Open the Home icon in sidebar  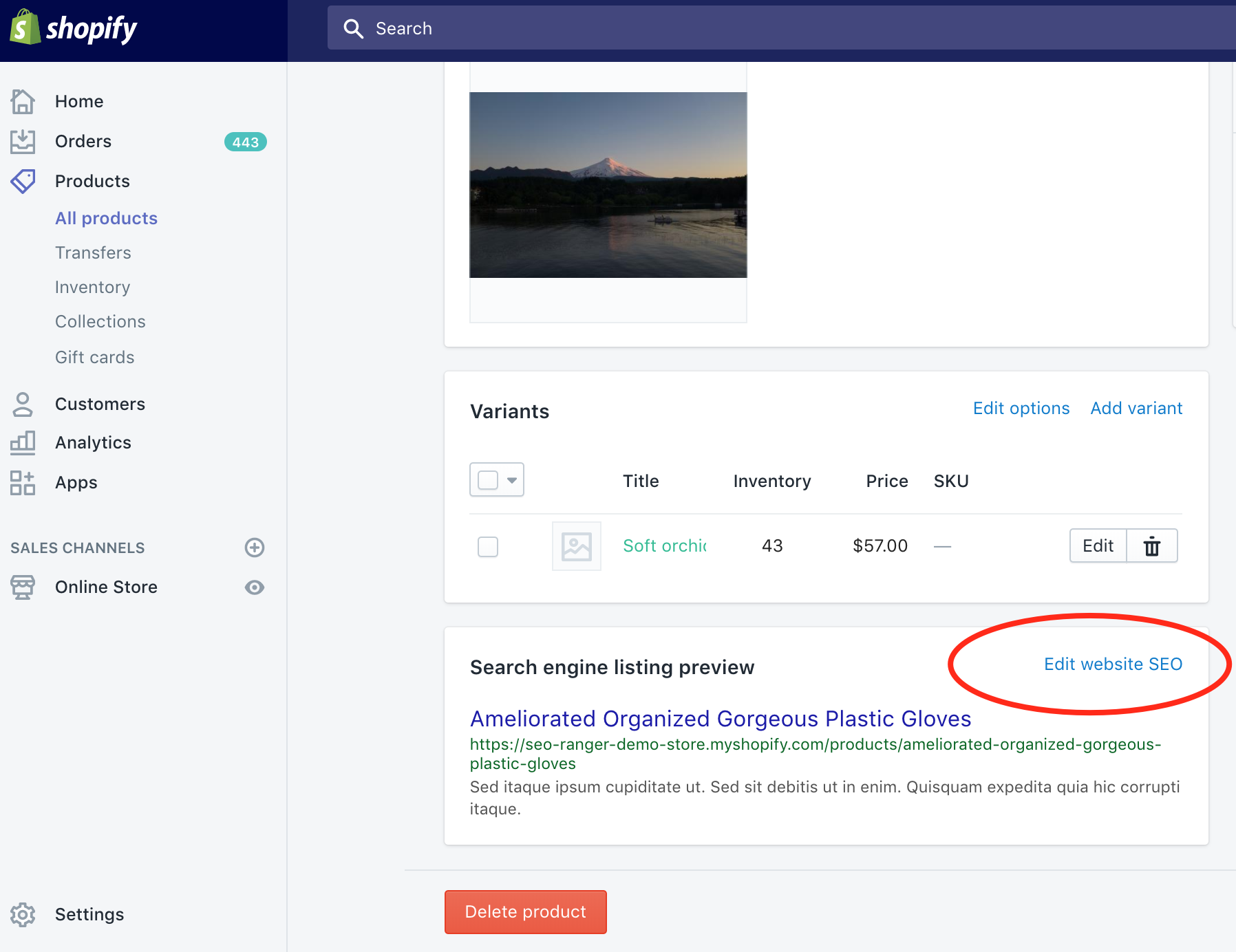coord(23,101)
